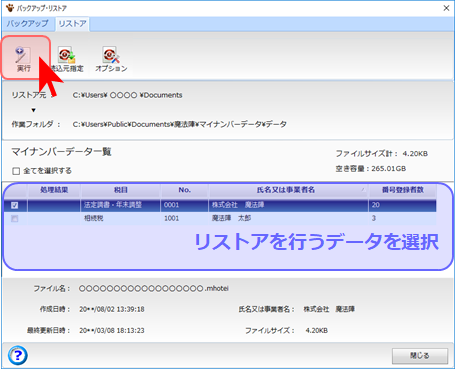The width and height of the screenshot is (455, 369).
Task: Sort by No. column header
Action: pyautogui.click(x=185, y=190)
